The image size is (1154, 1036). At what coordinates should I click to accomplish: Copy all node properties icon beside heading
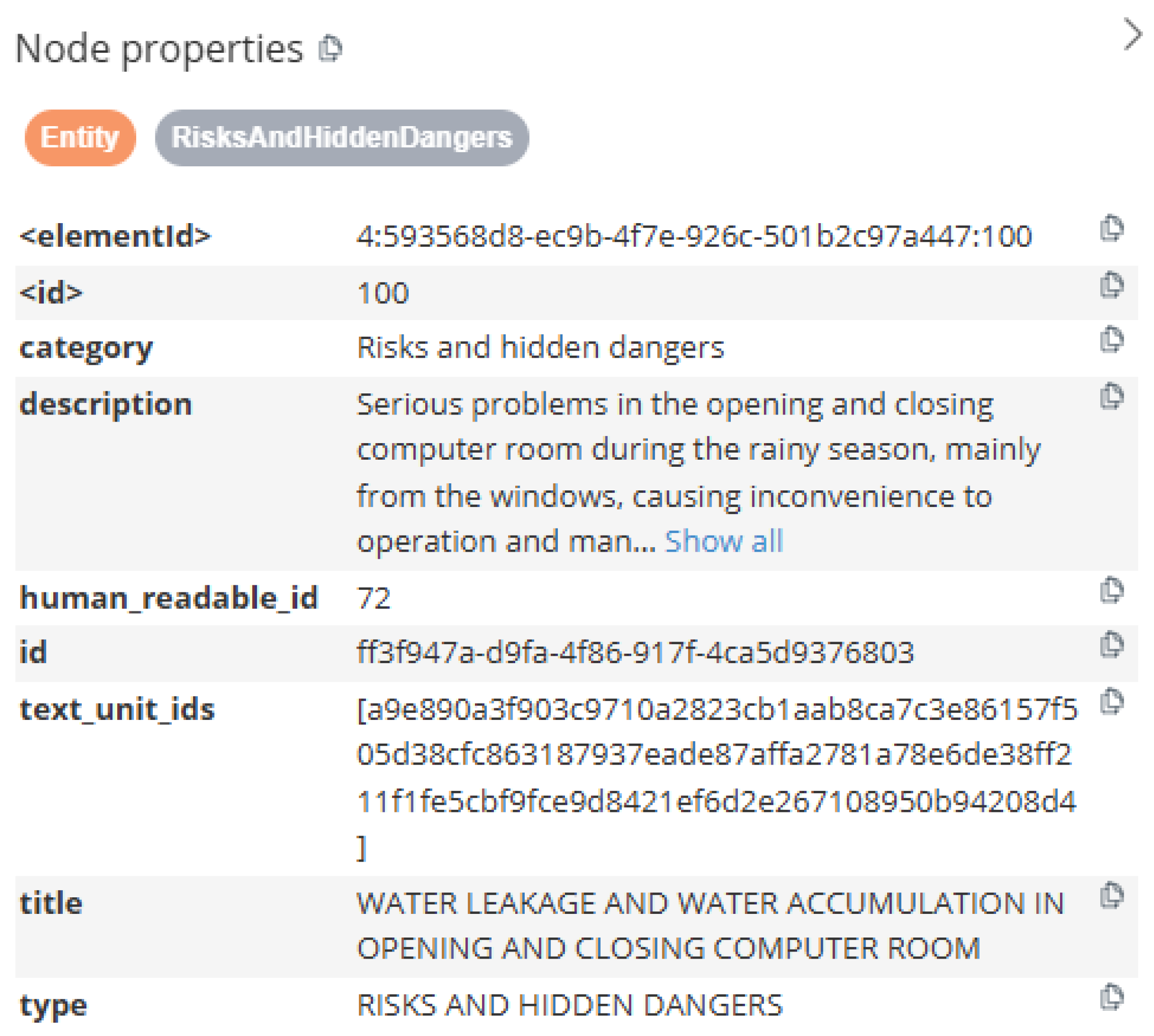pos(330,48)
